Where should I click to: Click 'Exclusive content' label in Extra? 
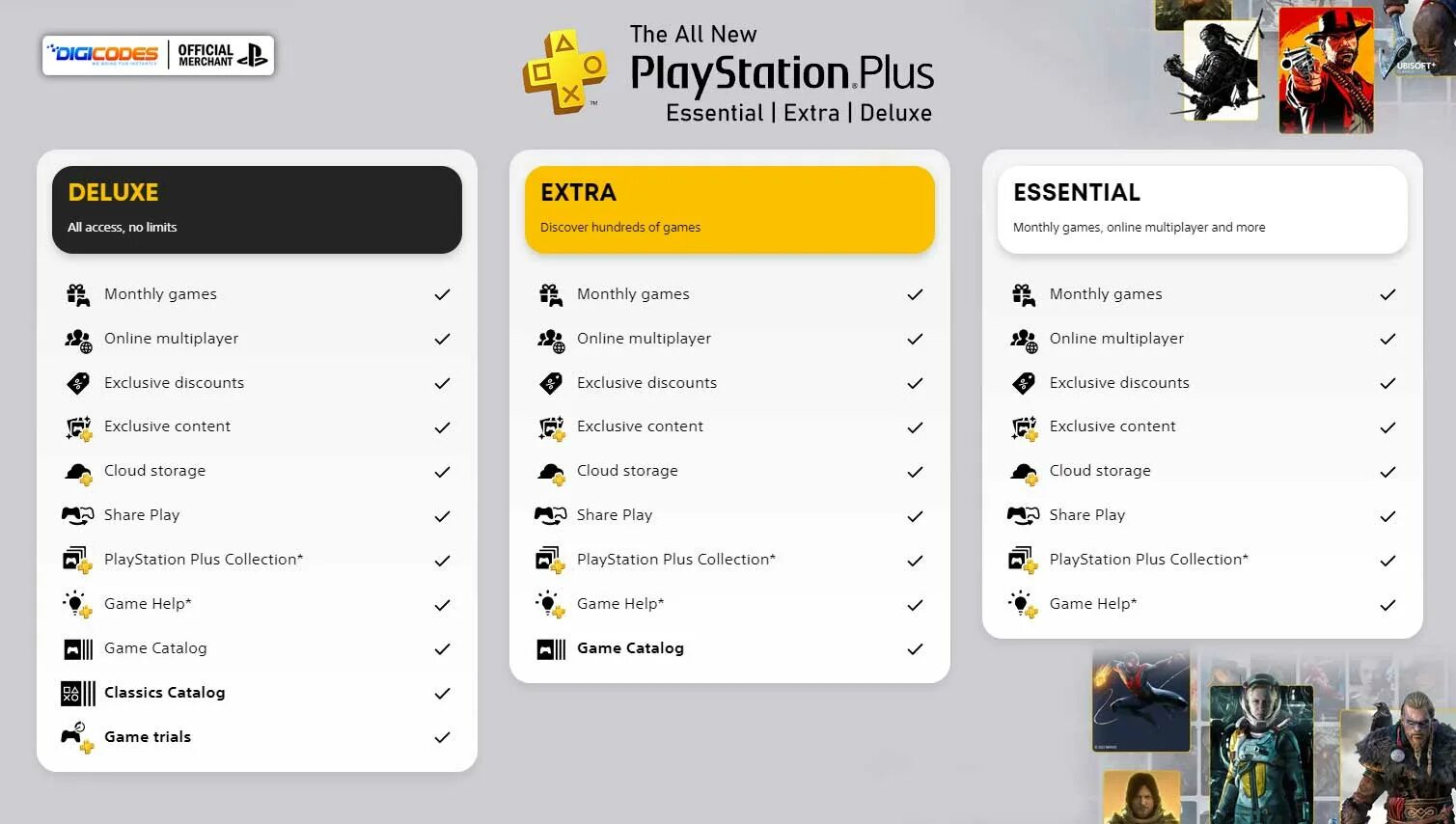point(640,426)
